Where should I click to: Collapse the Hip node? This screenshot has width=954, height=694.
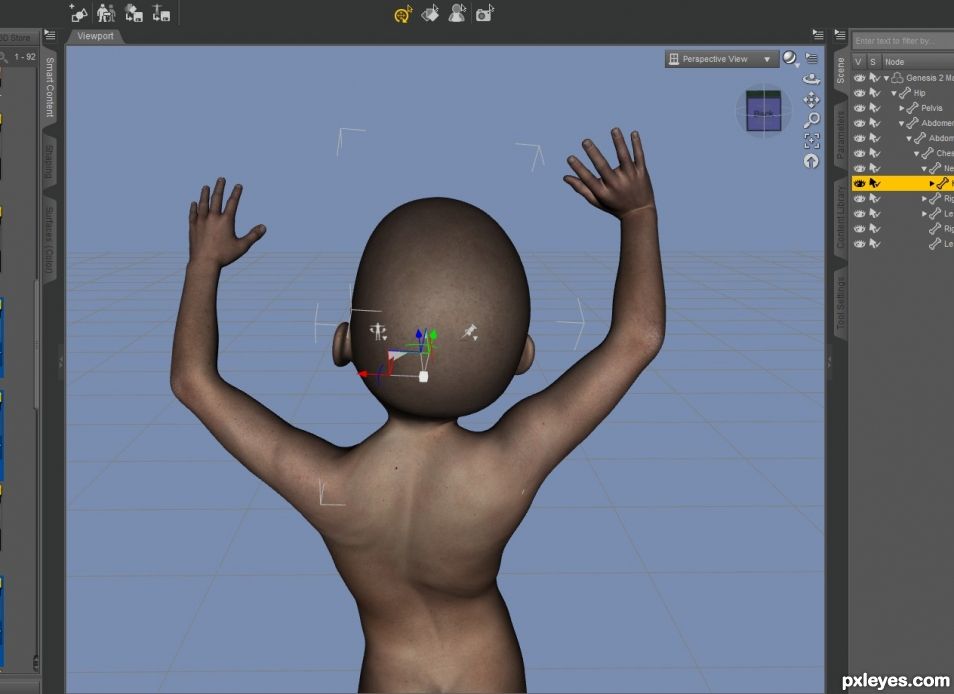894,94
